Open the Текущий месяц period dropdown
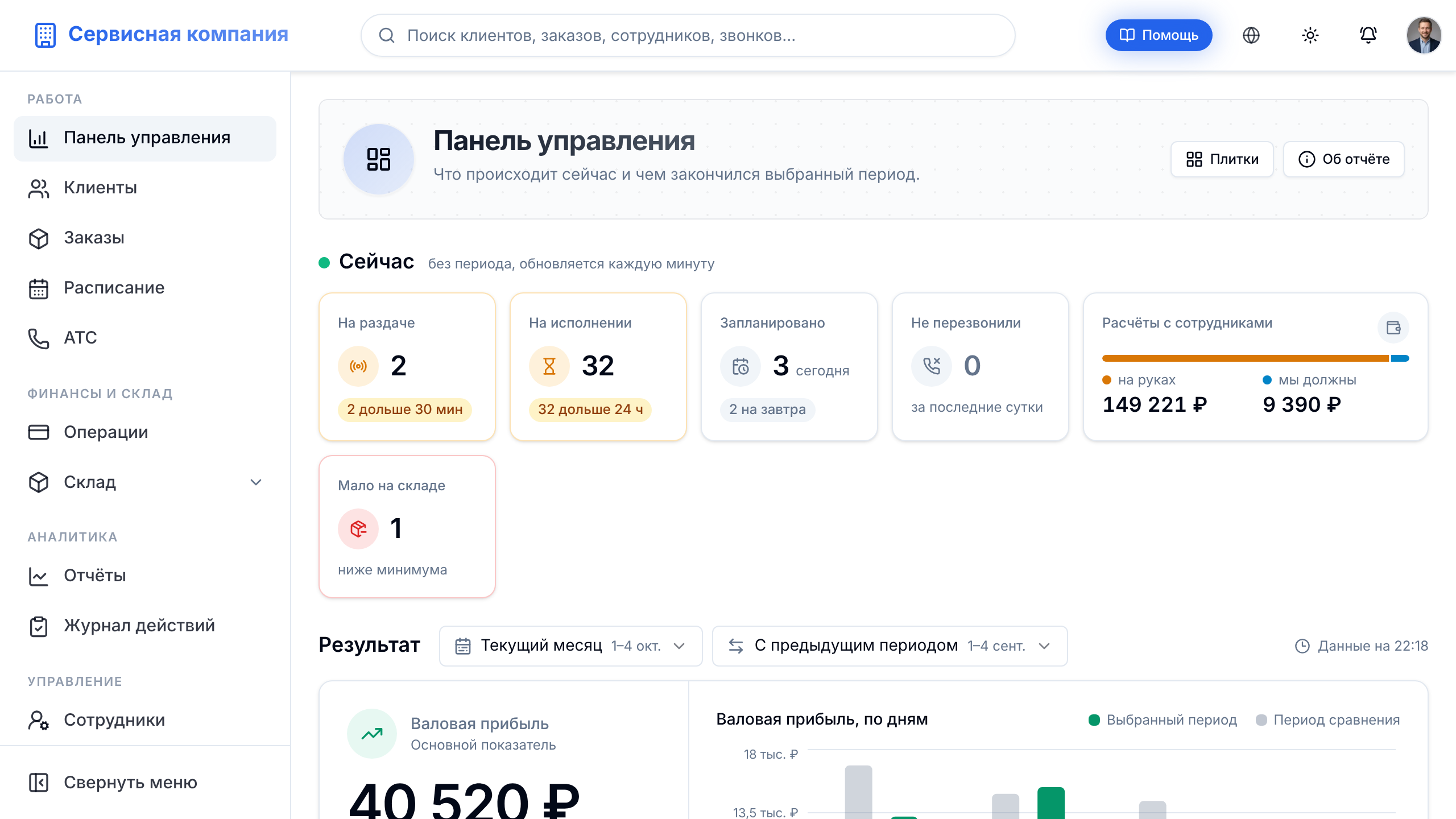The image size is (1456, 819). 570,646
